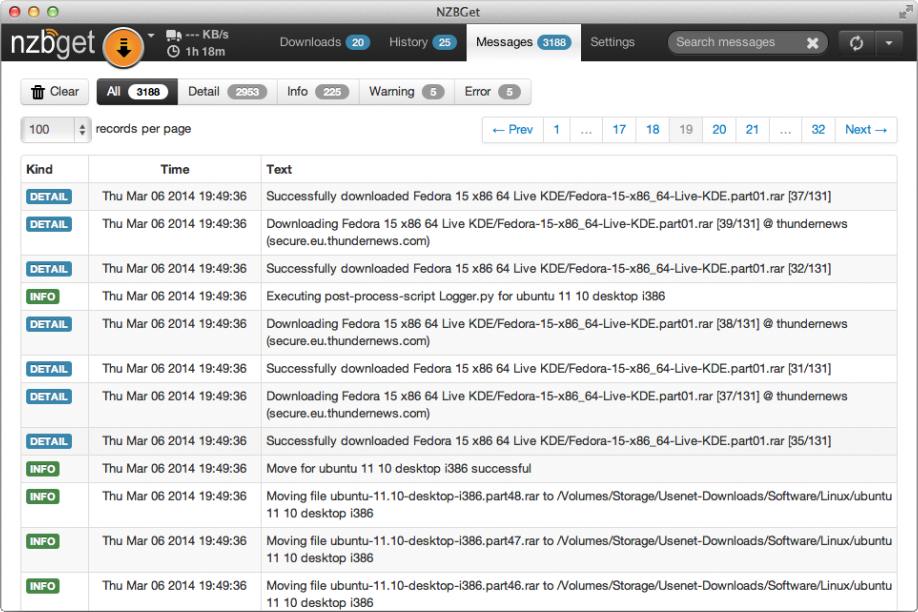Click the History count badge 25
Viewport: 918px width, 612px height.
444,43
